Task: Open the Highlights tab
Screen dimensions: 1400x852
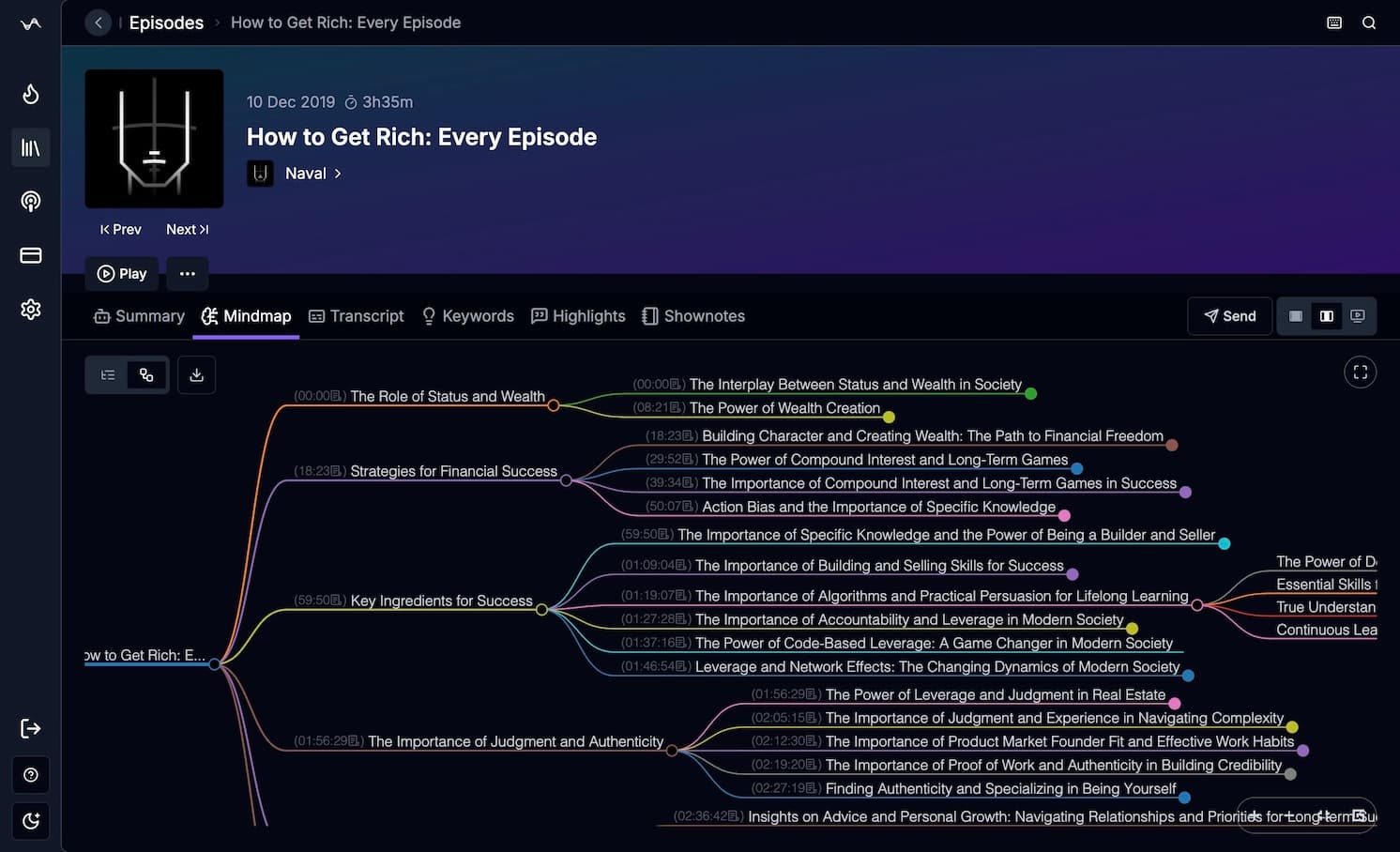Action: 578,316
